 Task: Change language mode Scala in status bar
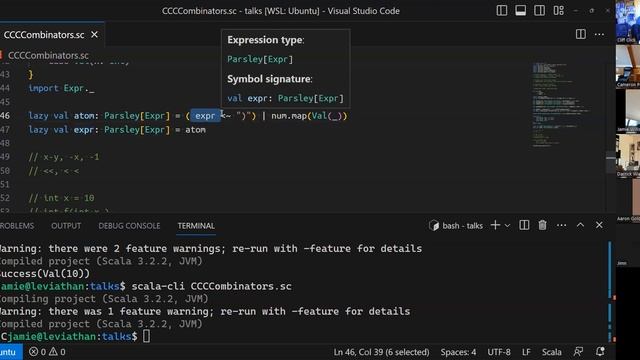551,352
